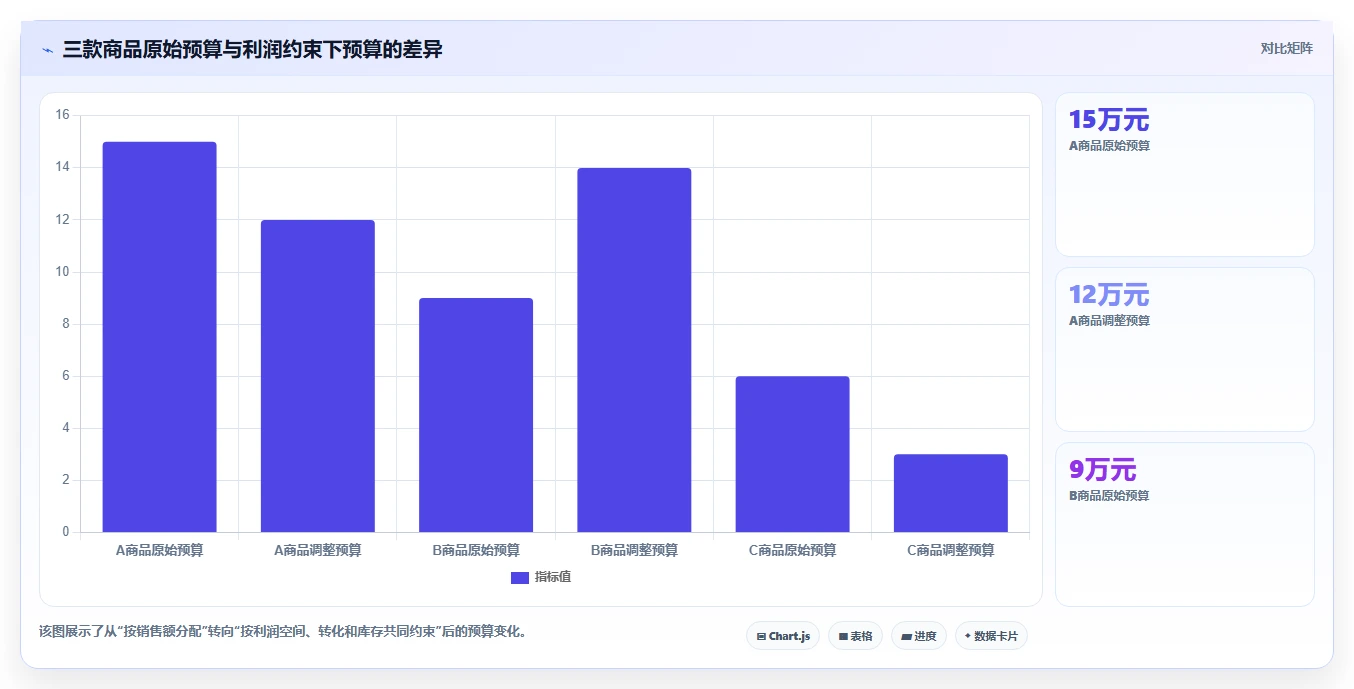Screen dimensions: 1354x689
Task: Click the A商品原始预算 bar
Action: click(x=160, y=337)
